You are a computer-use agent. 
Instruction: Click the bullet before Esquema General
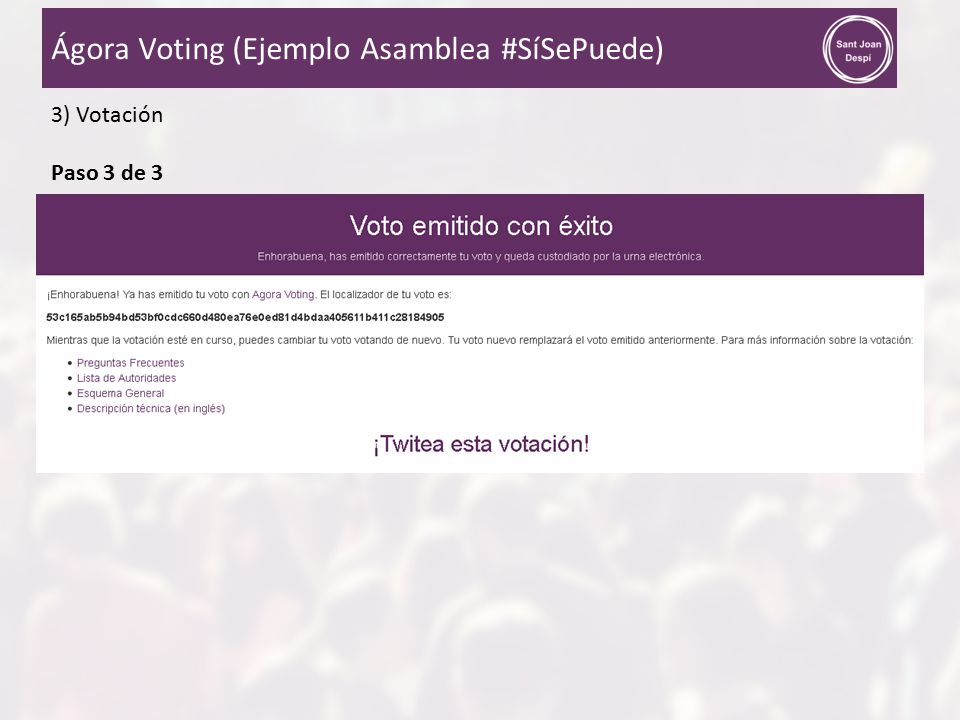click(x=70, y=394)
